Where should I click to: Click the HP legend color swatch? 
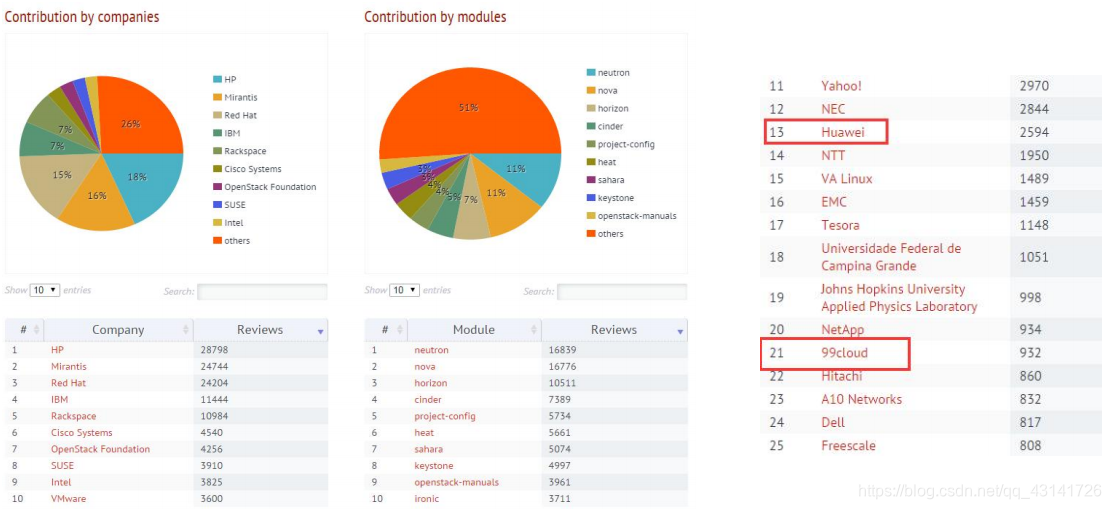click(217, 79)
